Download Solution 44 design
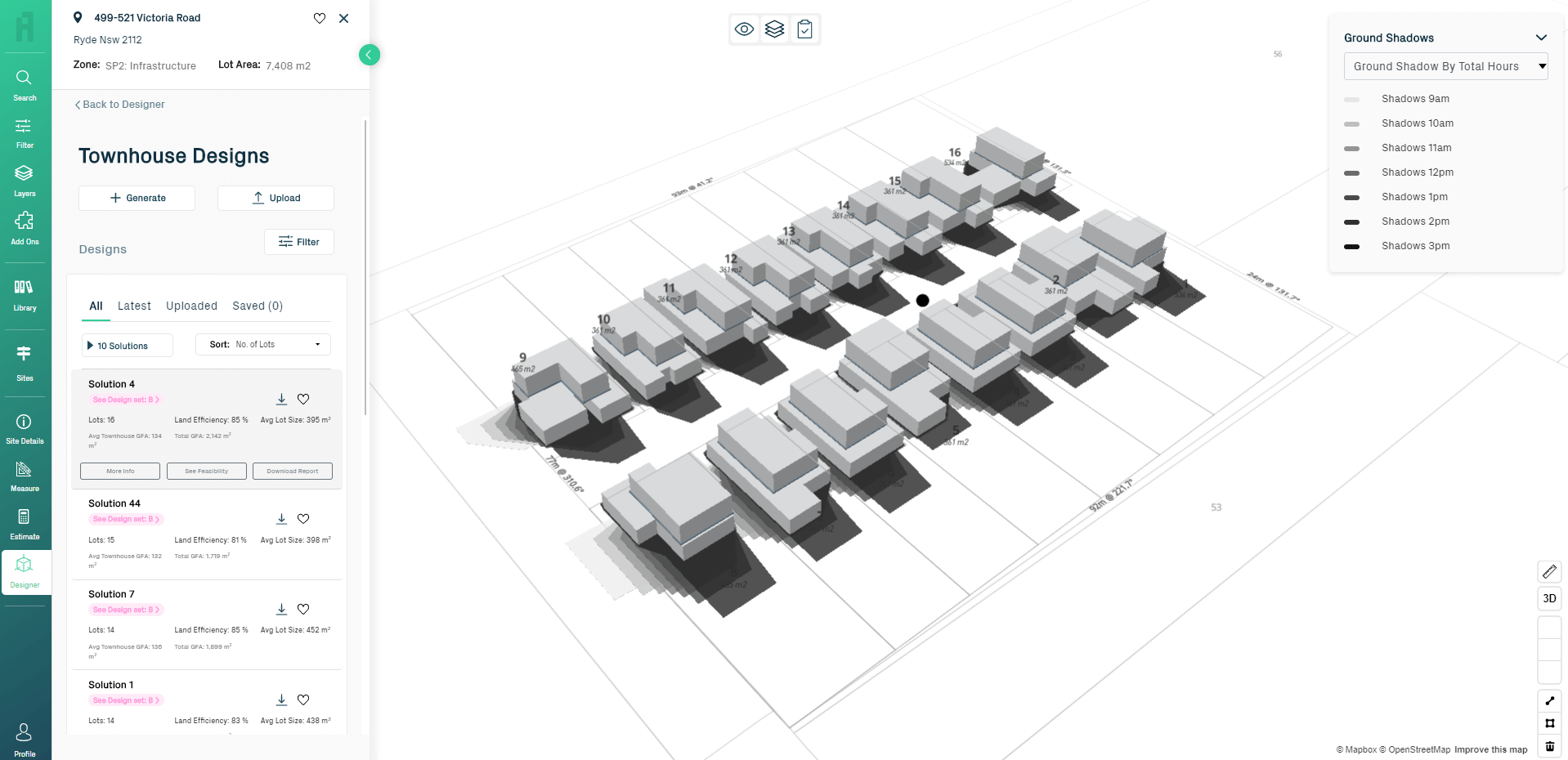 coord(281,519)
